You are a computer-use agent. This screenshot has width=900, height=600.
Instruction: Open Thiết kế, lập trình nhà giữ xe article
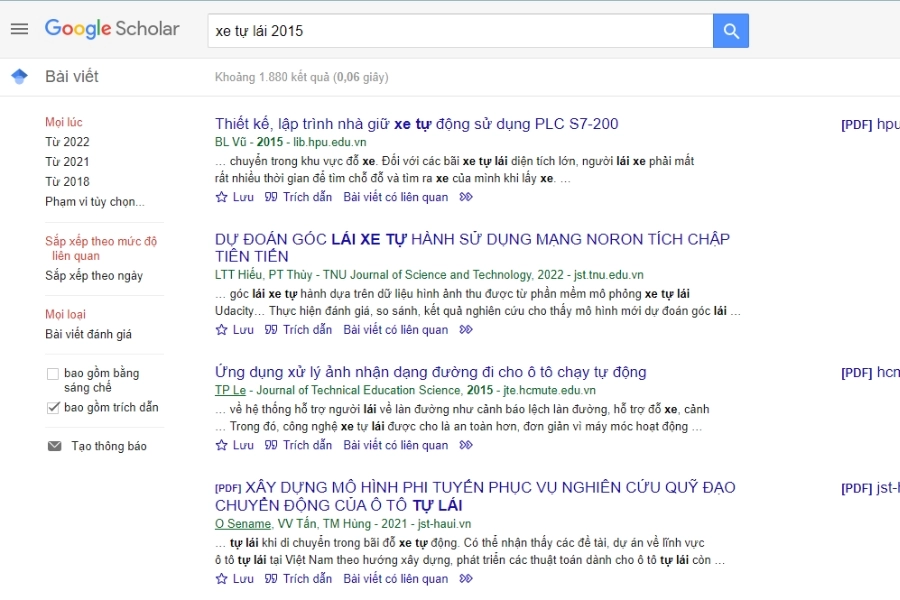[x=416, y=124]
